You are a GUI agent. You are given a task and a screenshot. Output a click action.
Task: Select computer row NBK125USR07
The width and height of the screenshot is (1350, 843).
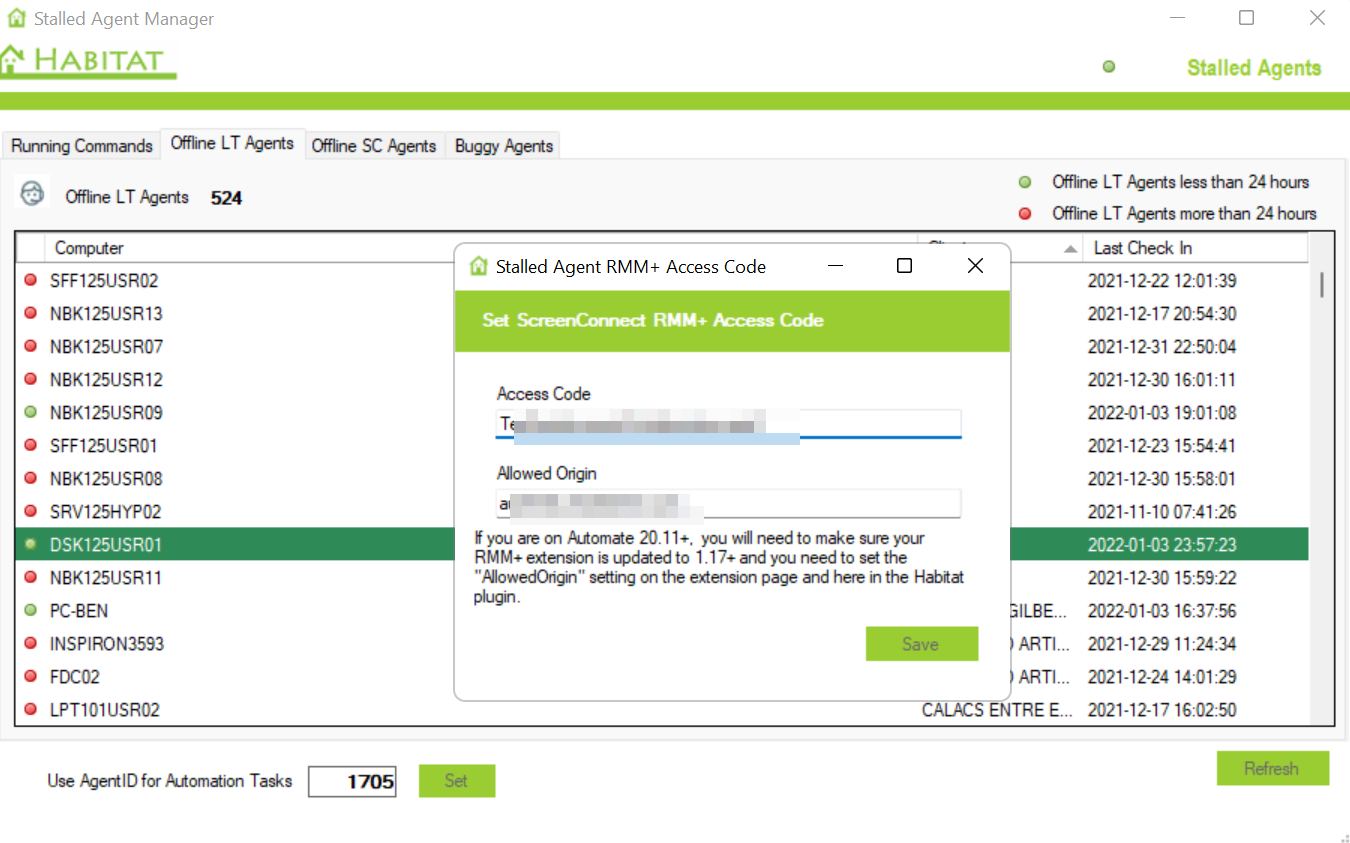106,347
